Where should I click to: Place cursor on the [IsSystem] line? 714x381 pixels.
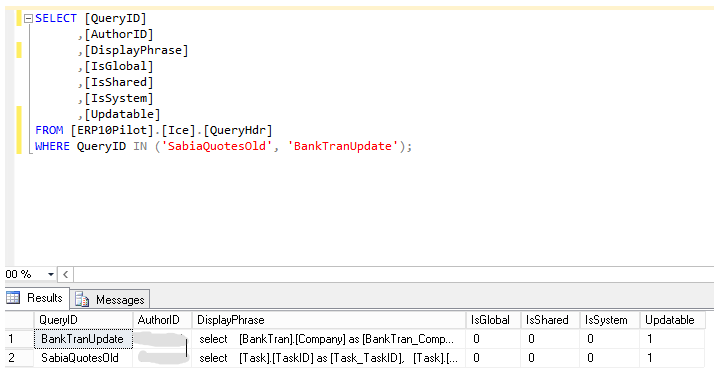point(115,98)
